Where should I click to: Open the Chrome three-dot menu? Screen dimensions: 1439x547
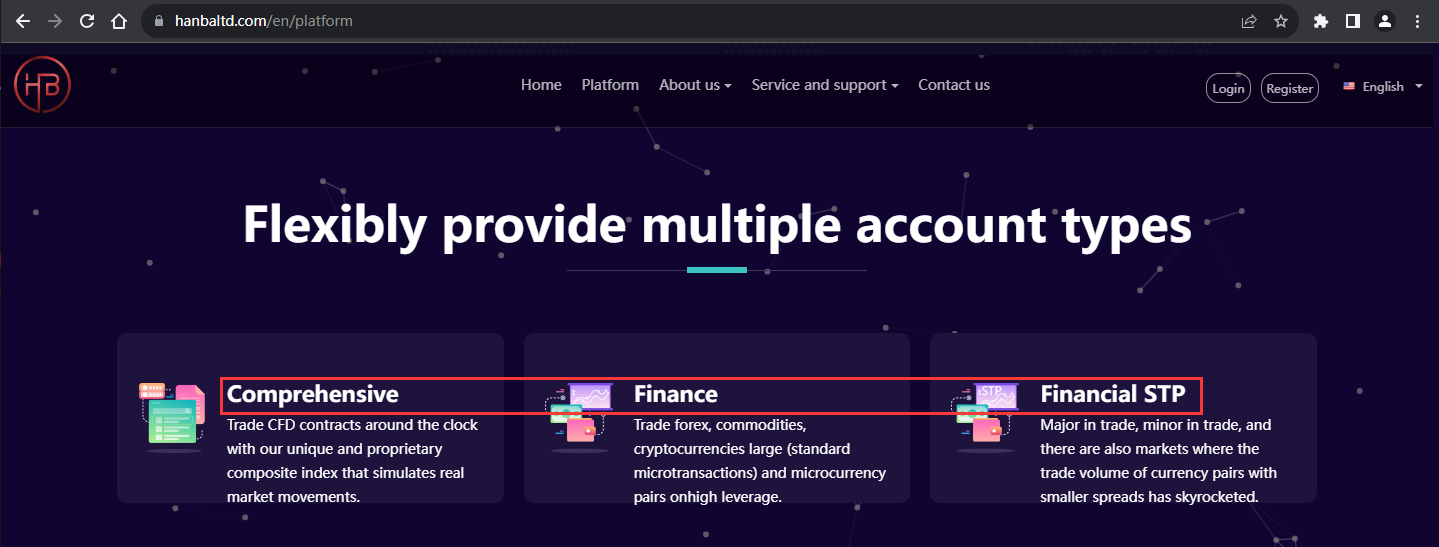tap(1417, 21)
